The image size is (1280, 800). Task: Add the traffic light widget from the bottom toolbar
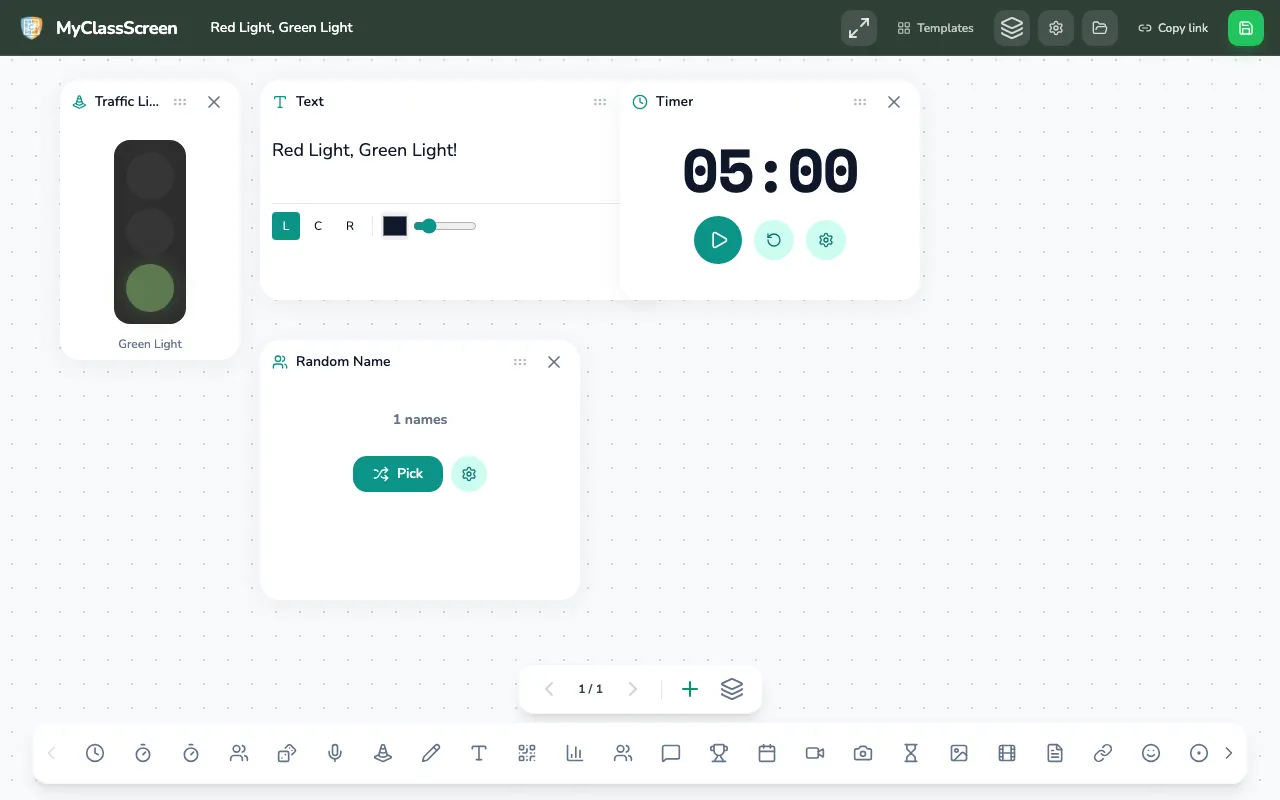click(x=383, y=753)
